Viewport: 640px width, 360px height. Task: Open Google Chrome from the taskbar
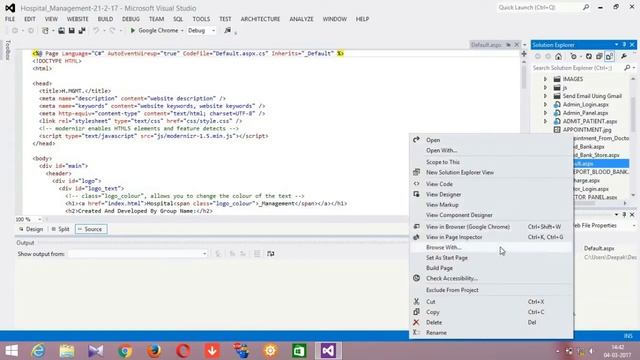coord(125,351)
